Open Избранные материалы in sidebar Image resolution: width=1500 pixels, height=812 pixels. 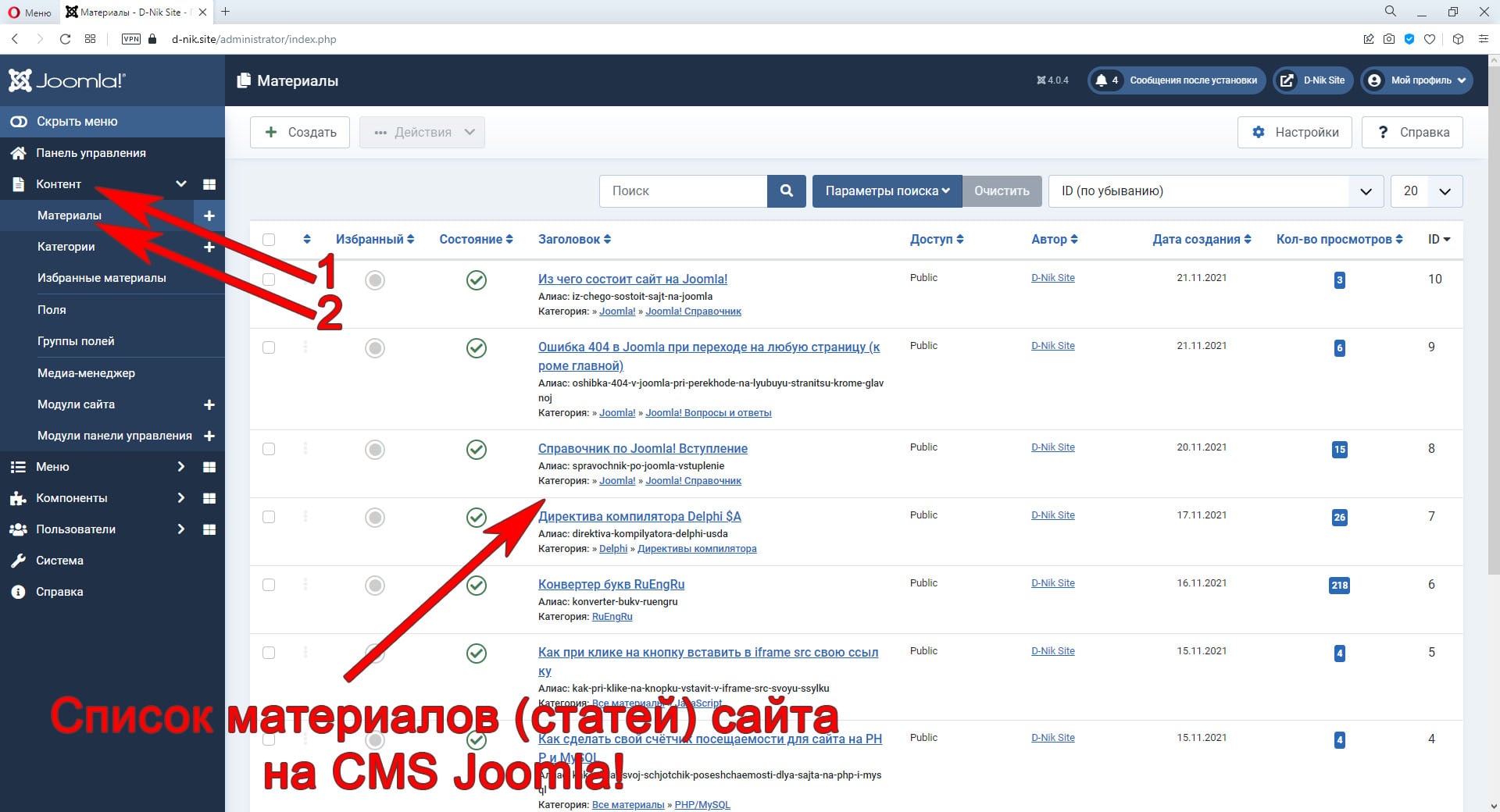[102, 278]
